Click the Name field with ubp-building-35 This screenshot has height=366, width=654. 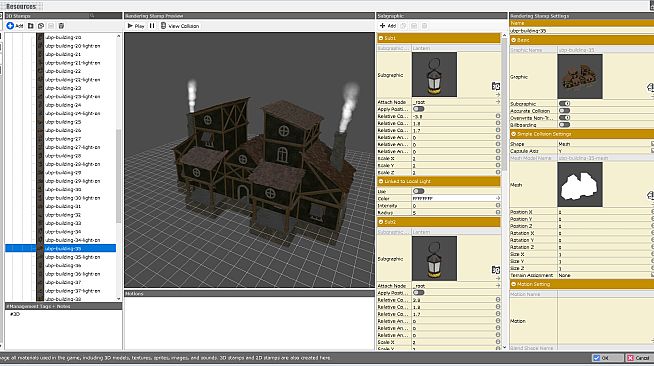point(582,31)
